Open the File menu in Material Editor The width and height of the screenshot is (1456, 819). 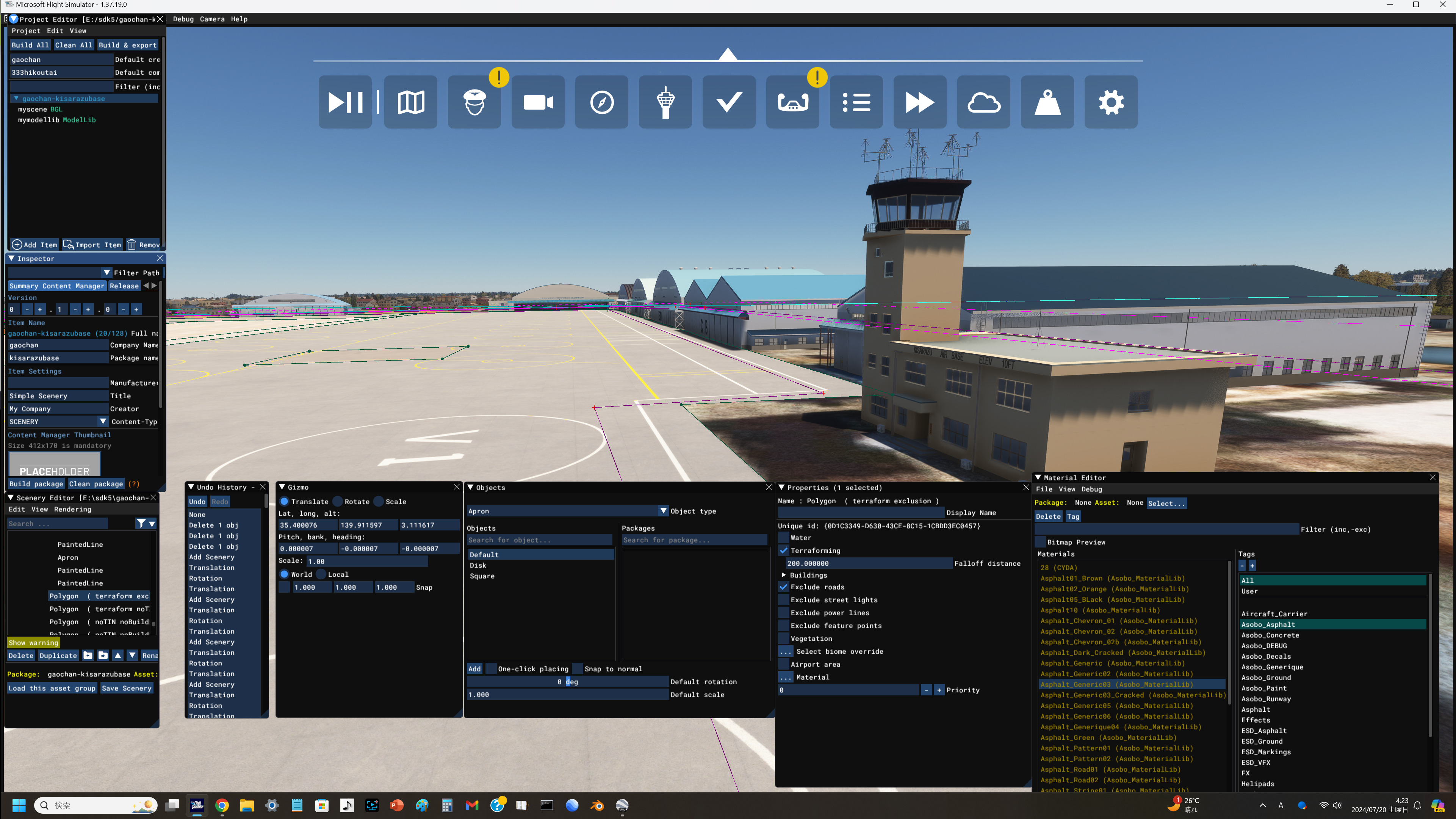(x=1044, y=490)
